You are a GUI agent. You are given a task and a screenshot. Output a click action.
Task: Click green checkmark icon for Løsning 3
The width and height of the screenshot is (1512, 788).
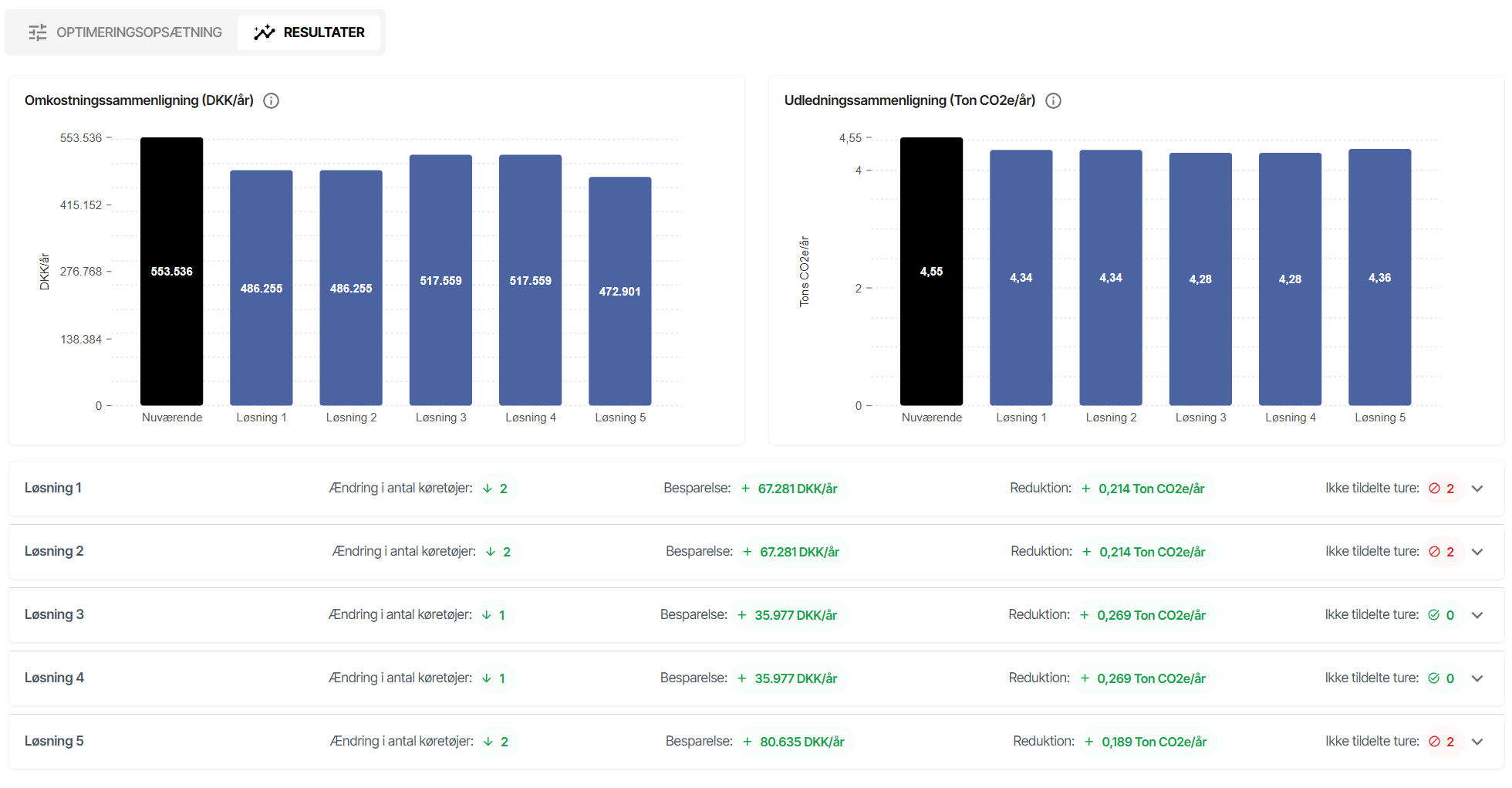click(1433, 615)
